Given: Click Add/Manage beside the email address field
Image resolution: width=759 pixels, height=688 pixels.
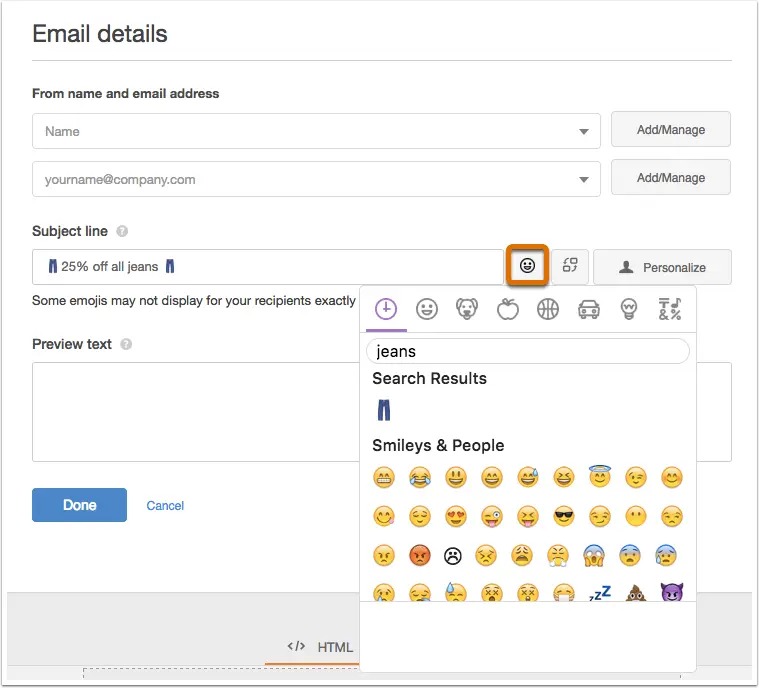Looking at the screenshot, I should pyautogui.click(x=670, y=177).
